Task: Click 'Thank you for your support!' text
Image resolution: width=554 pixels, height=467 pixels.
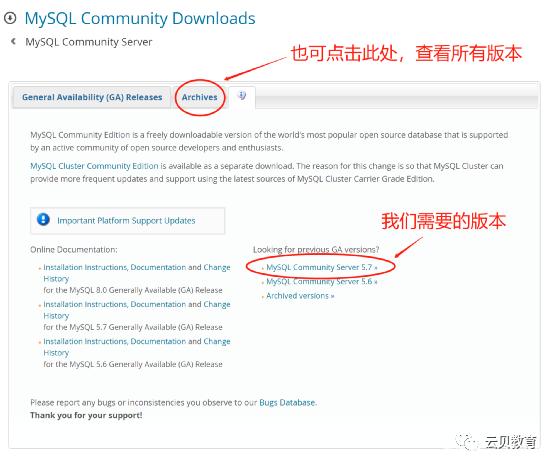Action: tap(86, 415)
